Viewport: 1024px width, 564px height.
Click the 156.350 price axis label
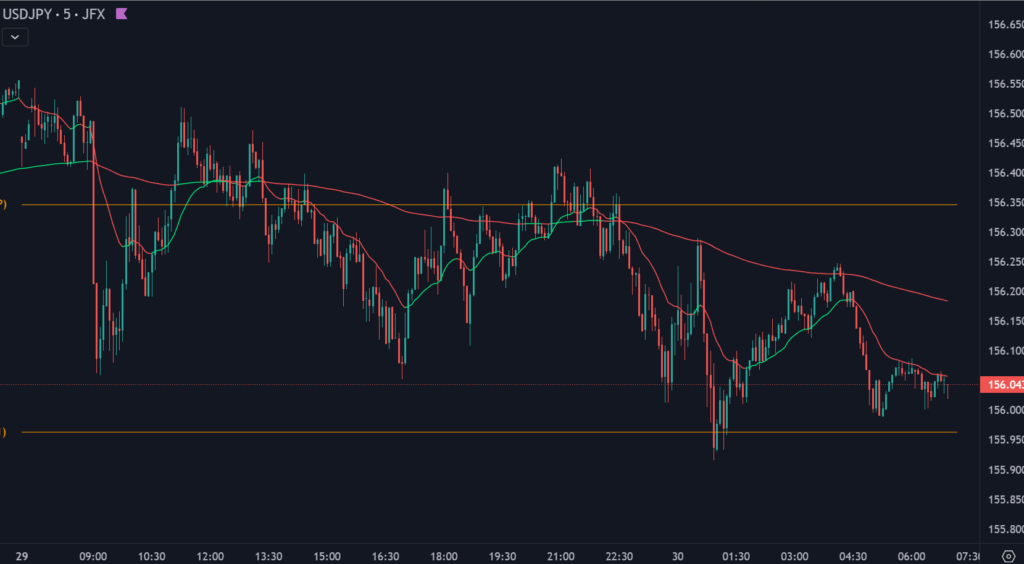[x=1004, y=203]
